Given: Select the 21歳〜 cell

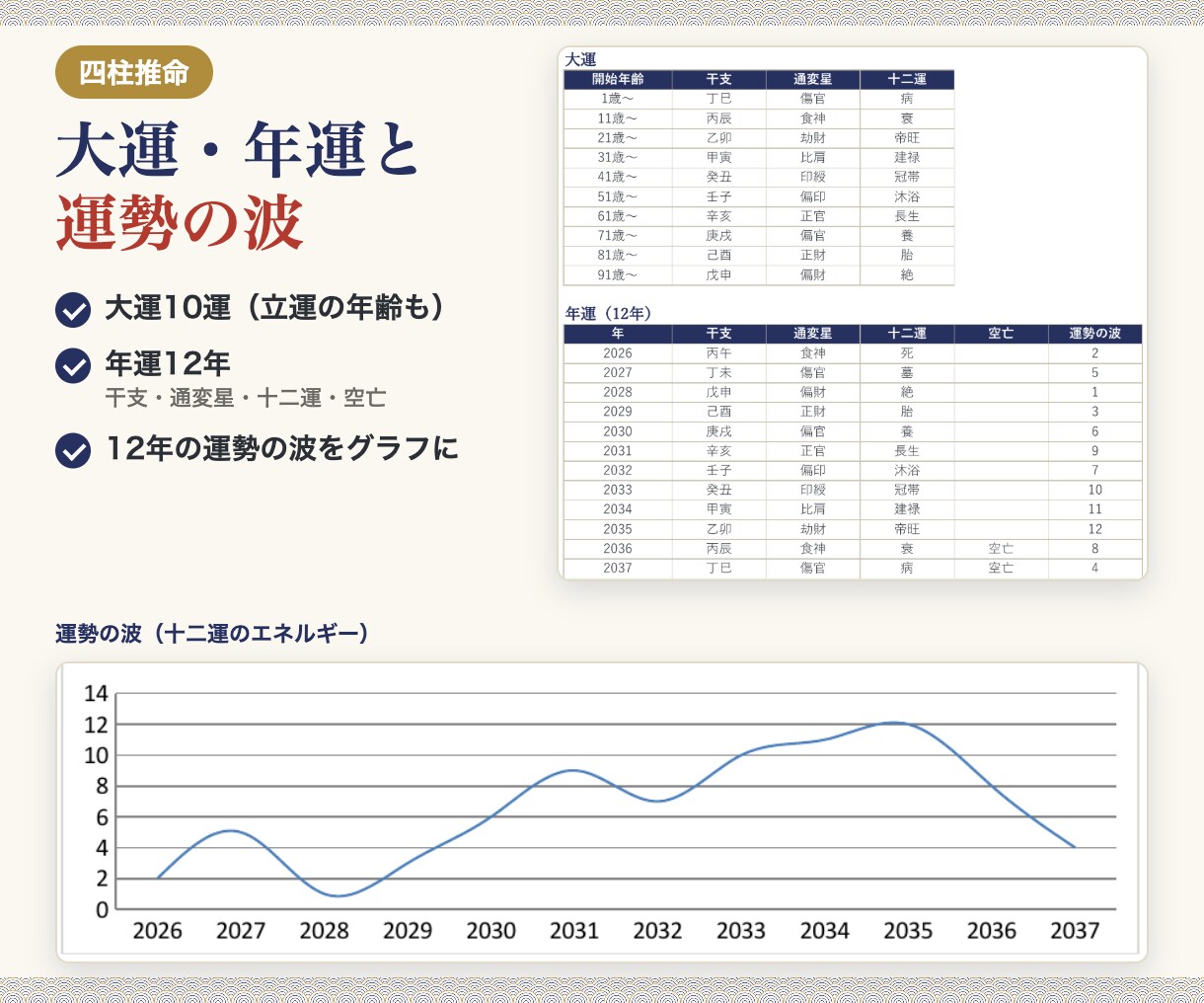Looking at the screenshot, I should (618, 138).
